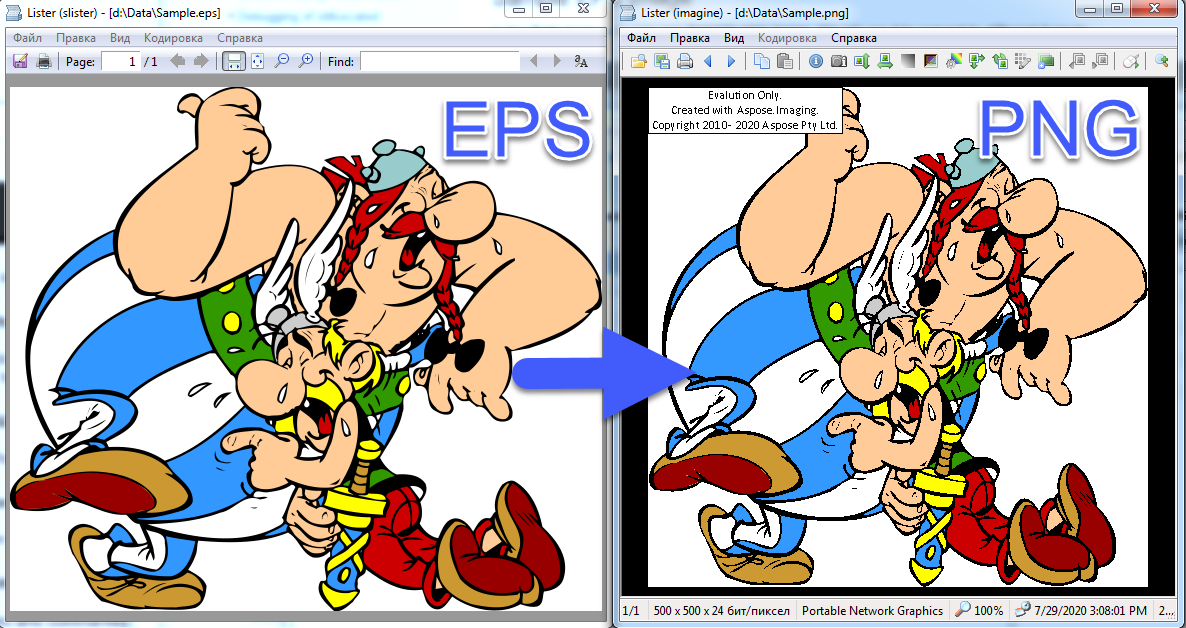Click previous frame gray icon in imagine
This screenshot has width=1186, height=628.
[x=1077, y=61]
